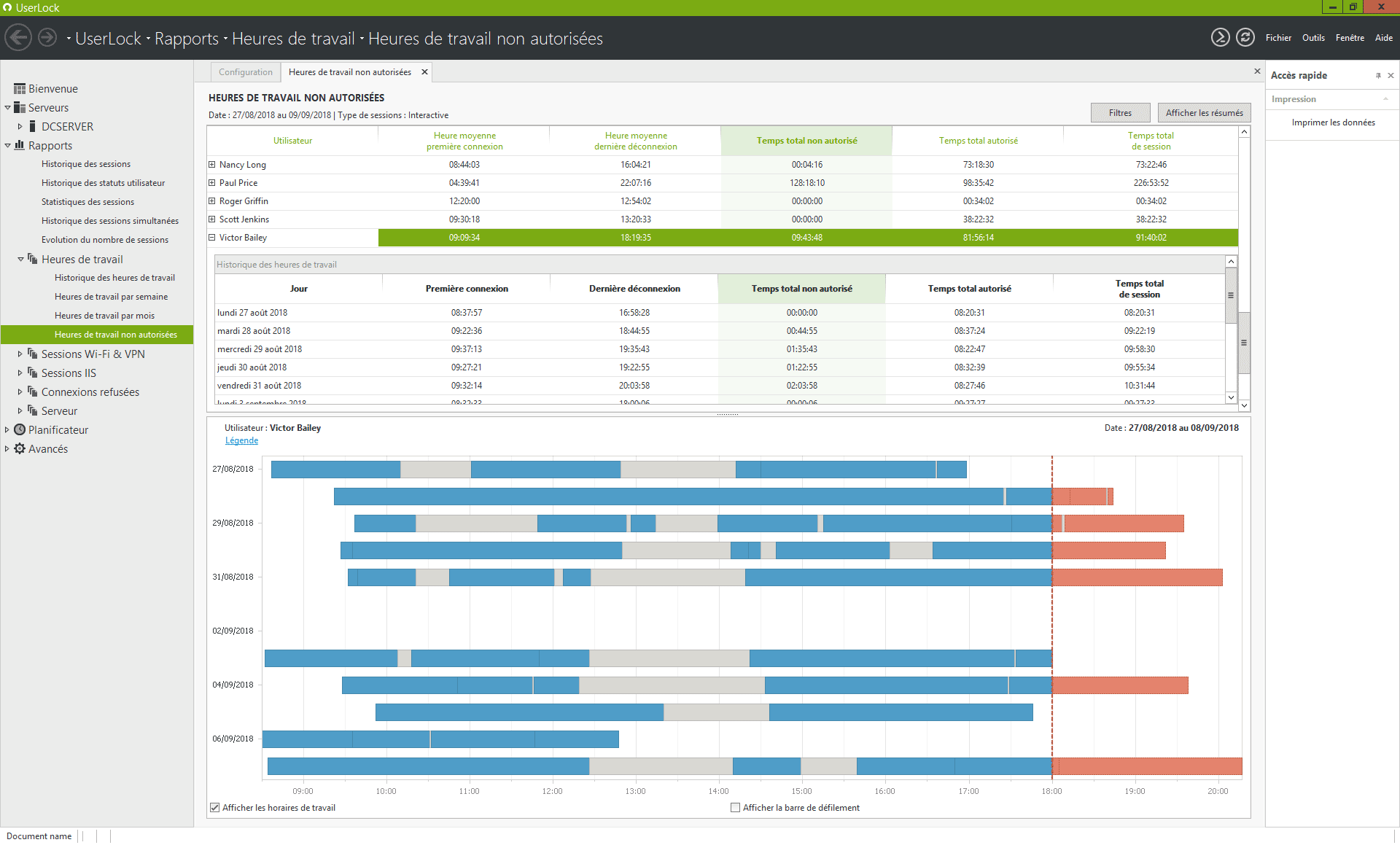The height and width of the screenshot is (845, 1400).
Task: Expand Roger Griffin row
Action: tap(212, 201)
